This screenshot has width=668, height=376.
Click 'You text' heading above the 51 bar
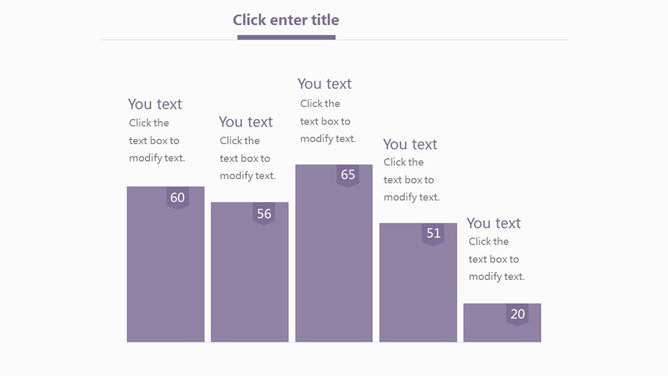[x=410, y=144]
